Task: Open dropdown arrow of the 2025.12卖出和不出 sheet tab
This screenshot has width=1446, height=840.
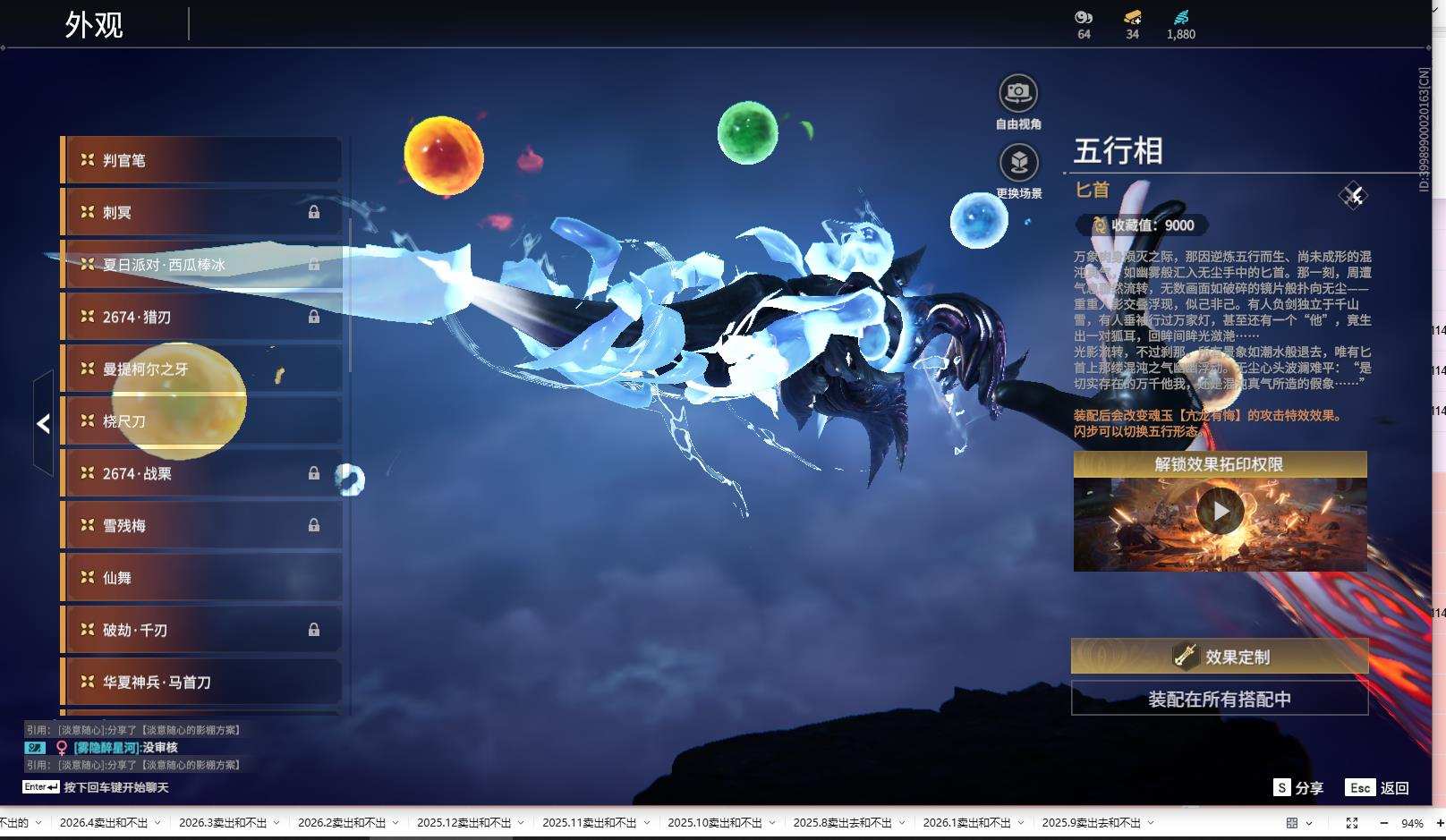Action: (x=521, y=823)
